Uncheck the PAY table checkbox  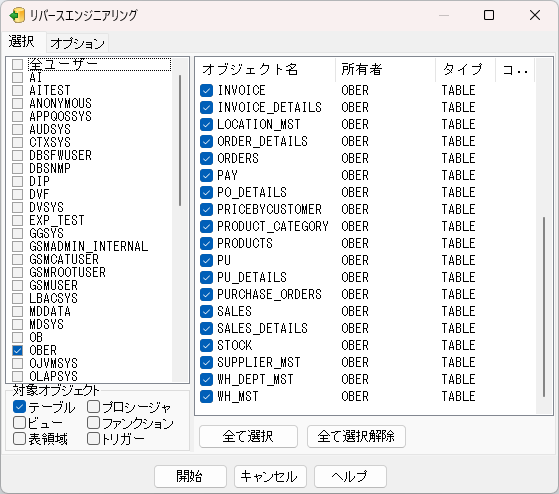tap(206, 175)
